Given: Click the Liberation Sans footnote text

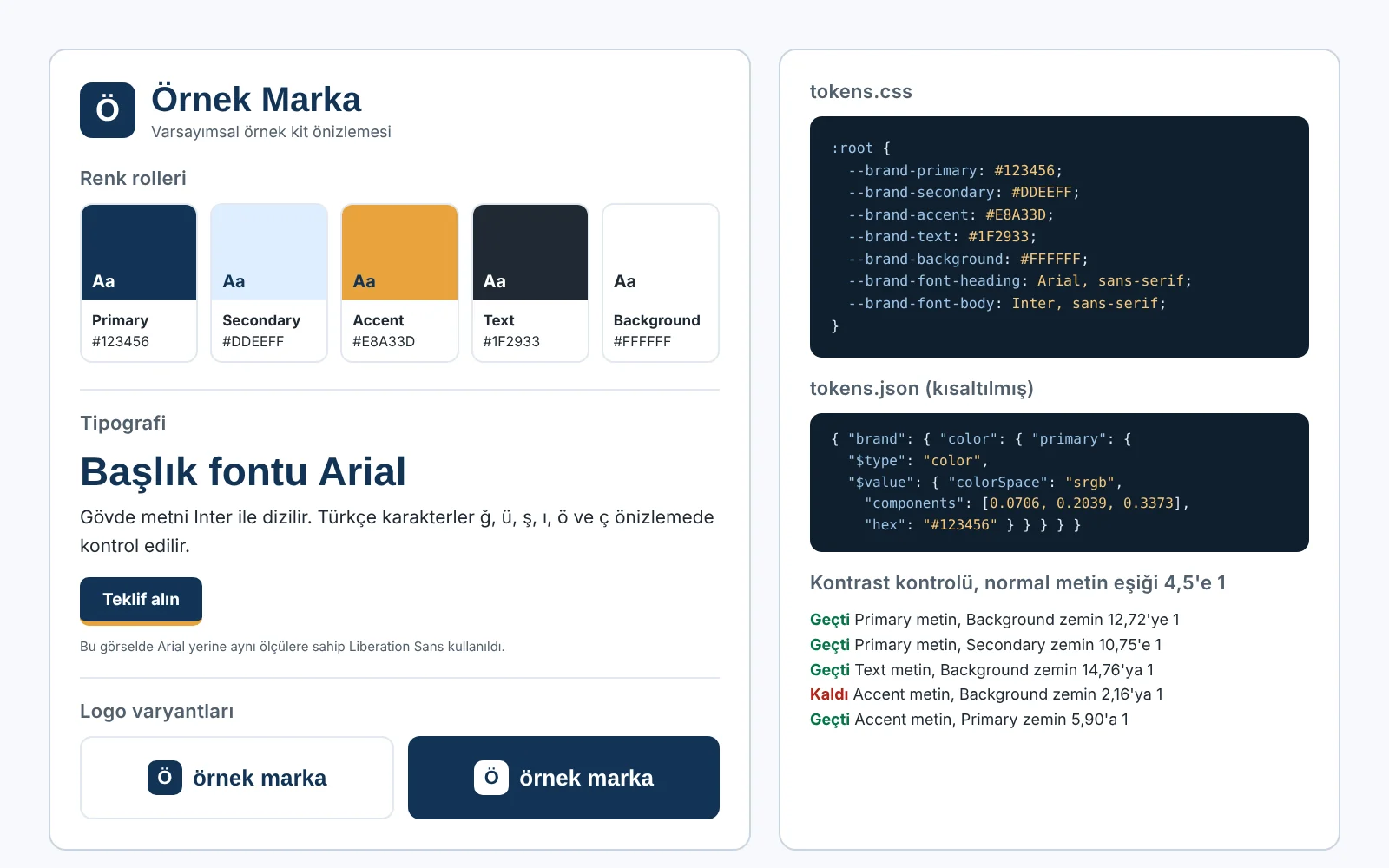Looking at the screenshot, I should (x=292, y=647).
